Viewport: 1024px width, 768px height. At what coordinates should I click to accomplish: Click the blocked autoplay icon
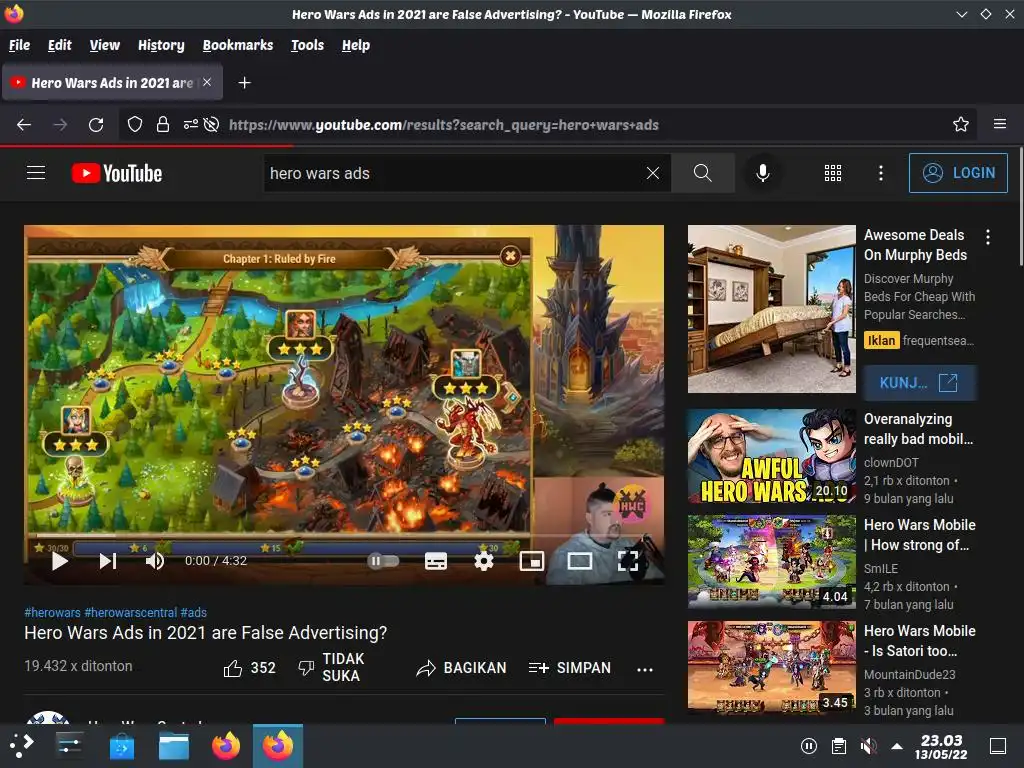(211, 125)
